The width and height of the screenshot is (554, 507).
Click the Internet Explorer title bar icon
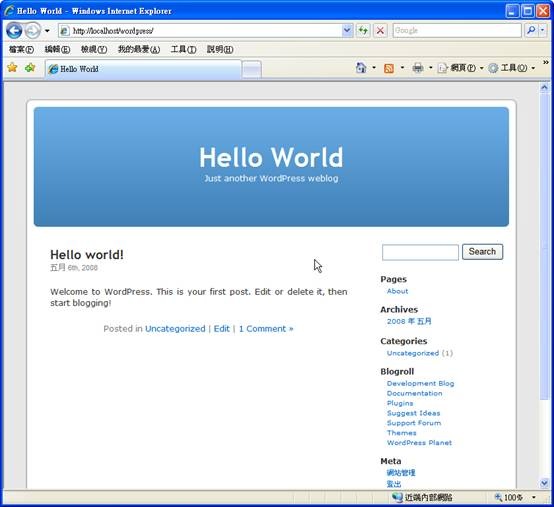click(x=9, y=11)
